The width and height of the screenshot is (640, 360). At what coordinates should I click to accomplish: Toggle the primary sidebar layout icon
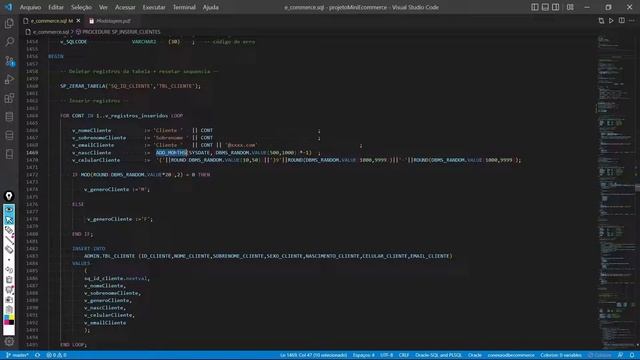click(535, 7)
